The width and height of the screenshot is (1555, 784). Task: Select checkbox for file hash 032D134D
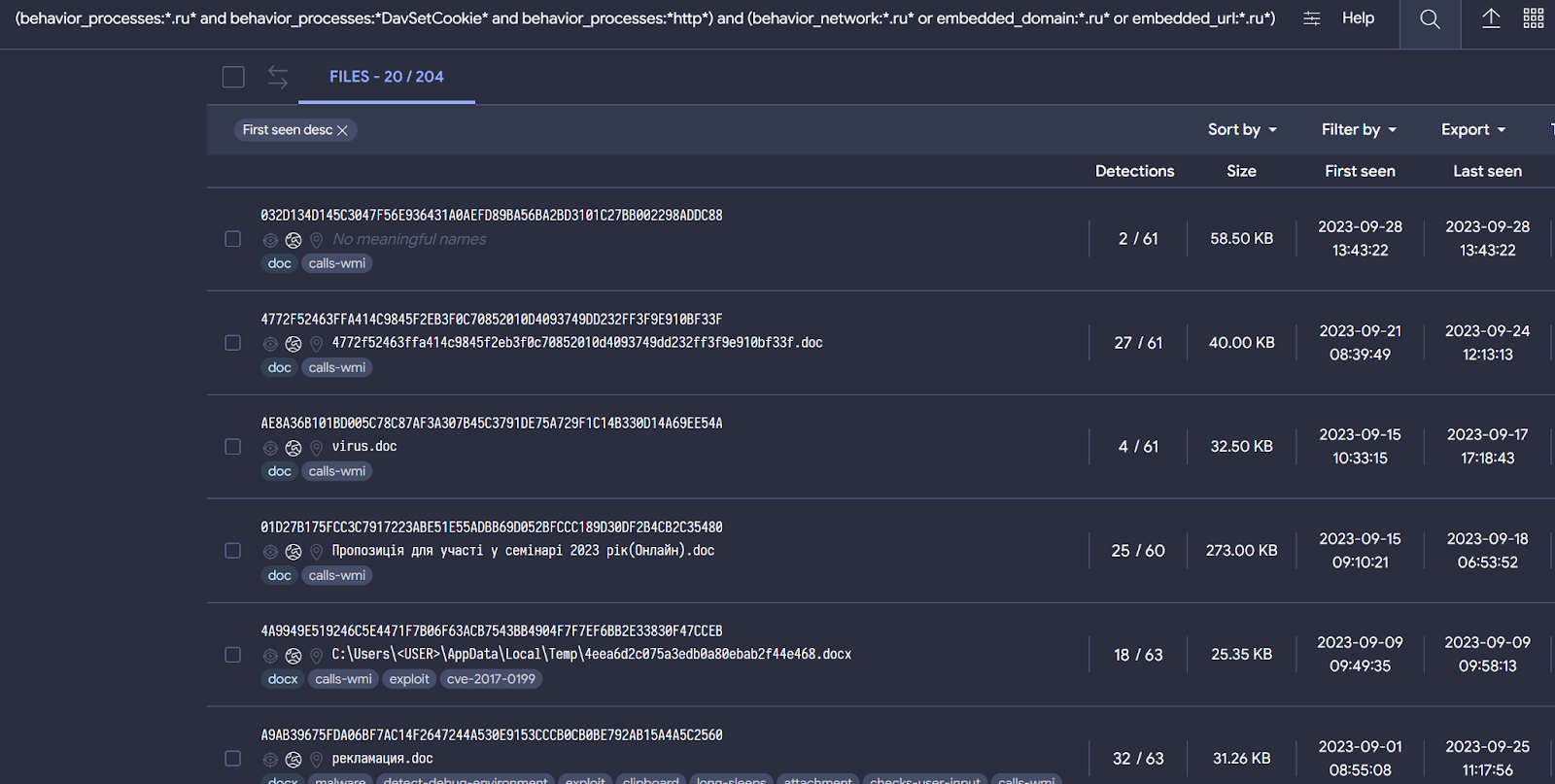(233, 239)
